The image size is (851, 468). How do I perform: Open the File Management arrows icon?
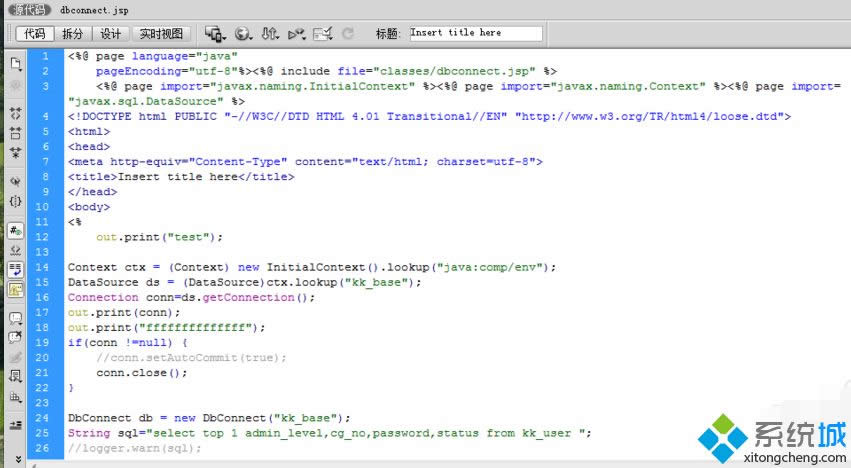pyautogui.click(x=270, y=33)
